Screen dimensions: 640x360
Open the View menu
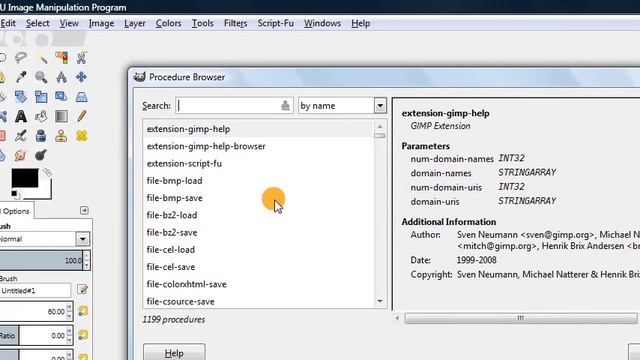pos(69,23)
